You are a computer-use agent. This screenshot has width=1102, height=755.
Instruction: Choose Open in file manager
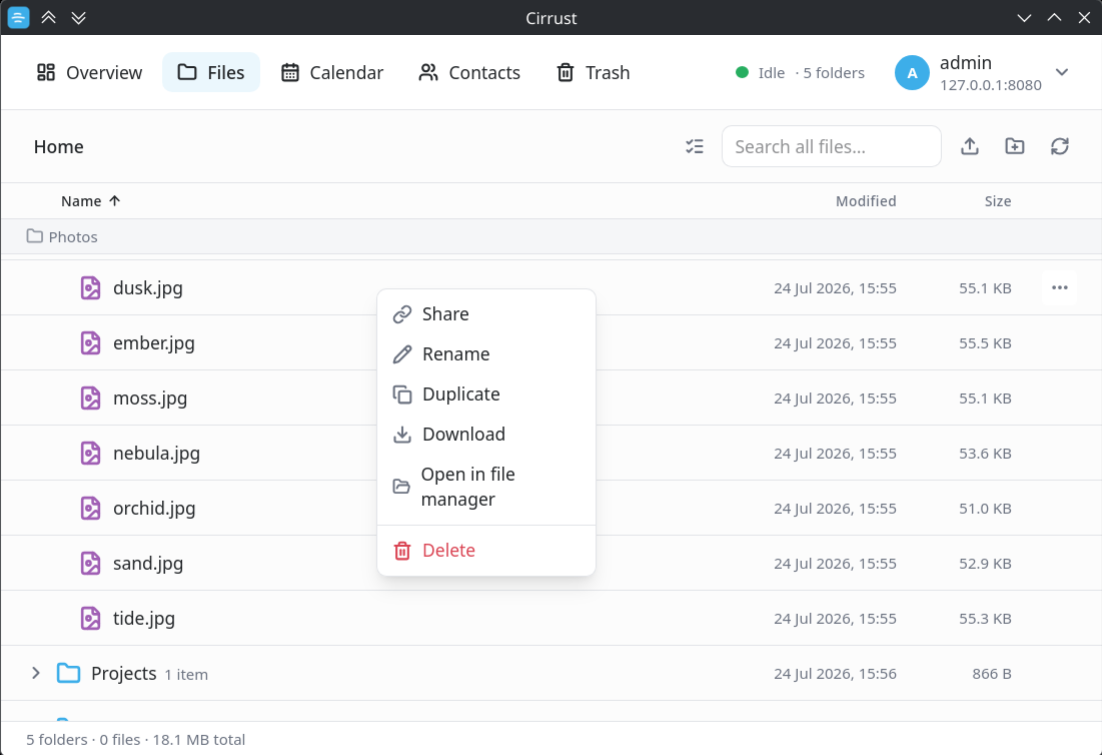coord(486,486)
